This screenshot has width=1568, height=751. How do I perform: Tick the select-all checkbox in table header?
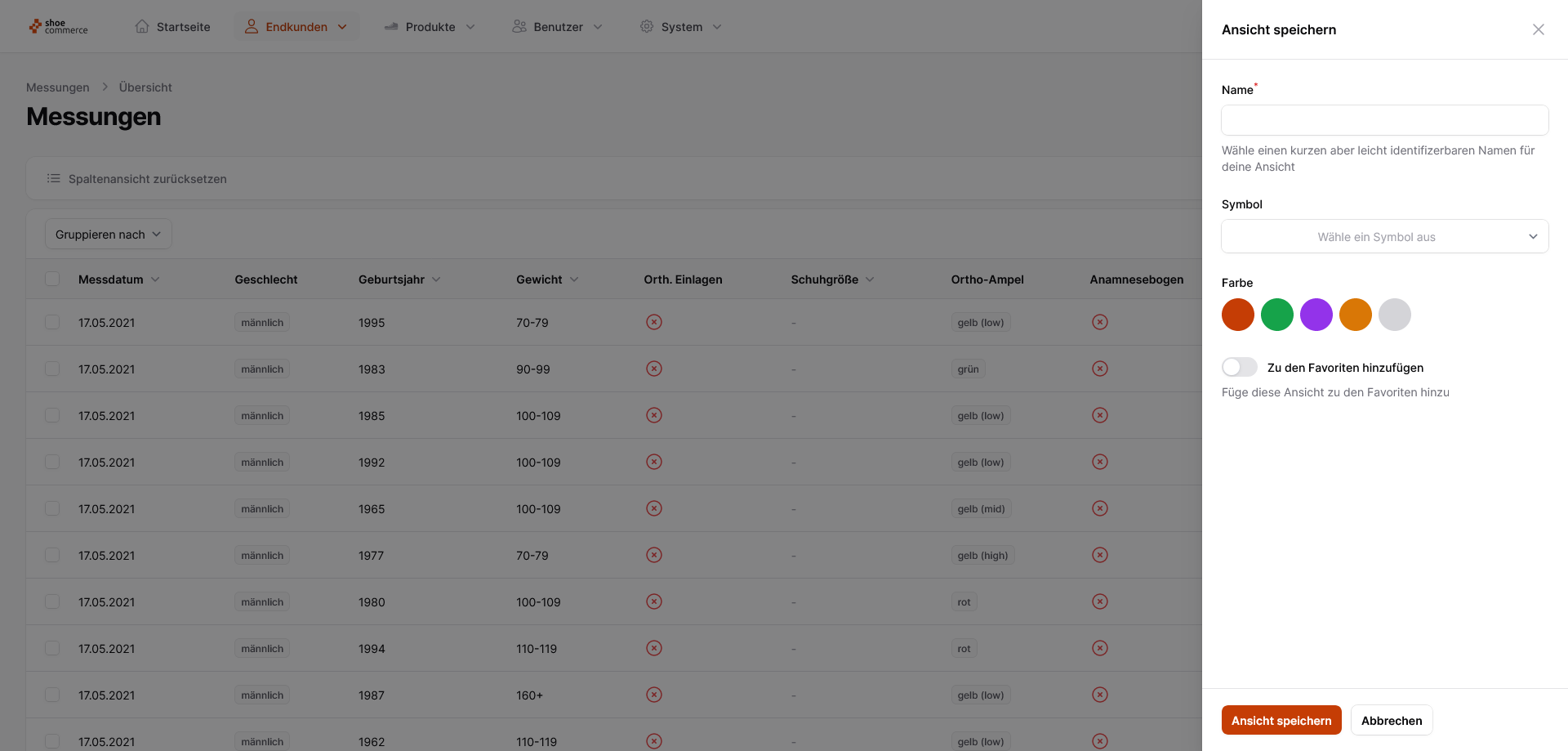click(52, 279)
